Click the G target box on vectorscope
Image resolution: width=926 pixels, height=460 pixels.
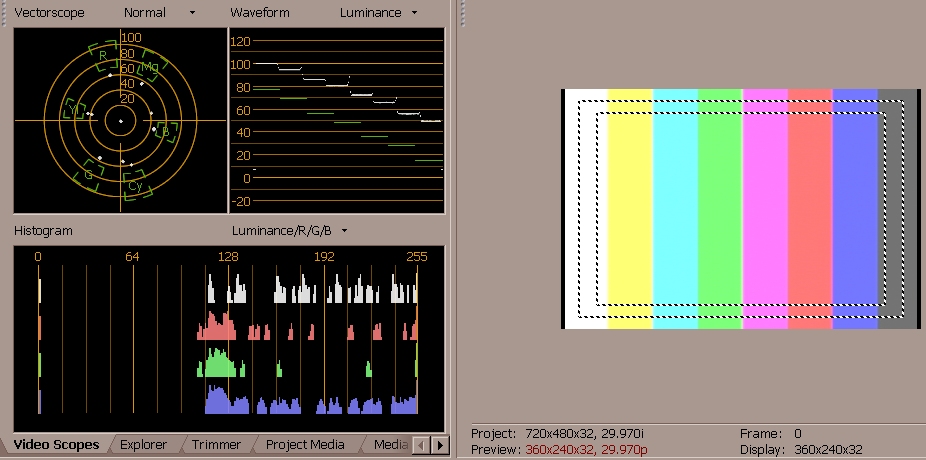tap(89, 175)
